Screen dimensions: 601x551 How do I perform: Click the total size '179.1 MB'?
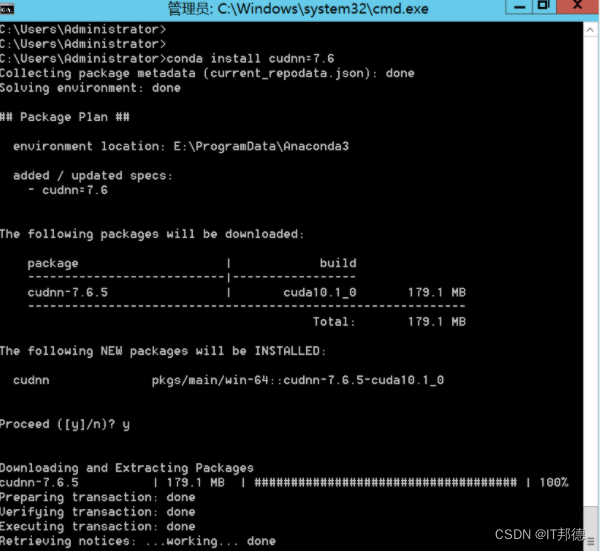point(437,322)
